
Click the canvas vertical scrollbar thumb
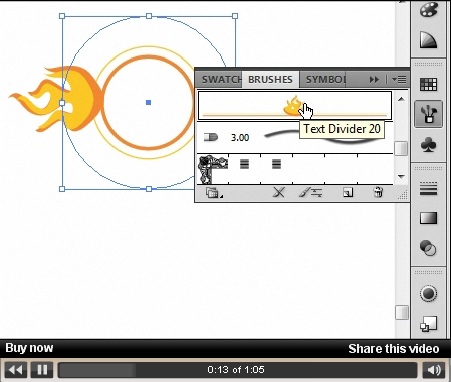tap(402, 313)
